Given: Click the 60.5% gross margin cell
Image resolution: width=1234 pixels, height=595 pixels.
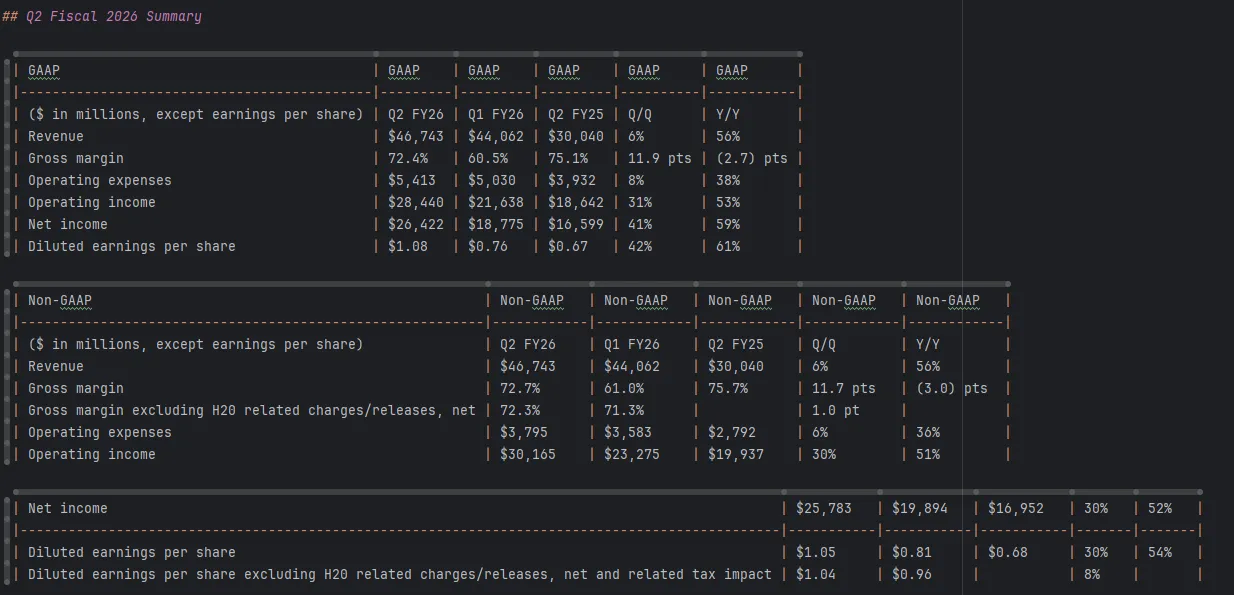Looking at the screenshot, I should pos(488,158).
